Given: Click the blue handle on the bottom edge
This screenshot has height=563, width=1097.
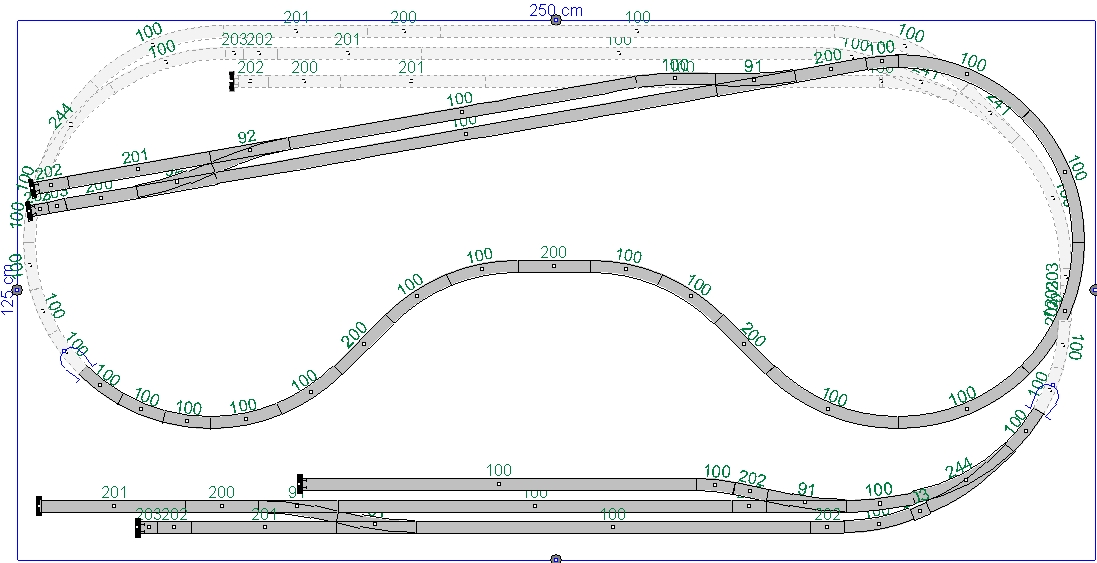Looking at the screenshot, I should pyautogui.click(x=556, y=559).
